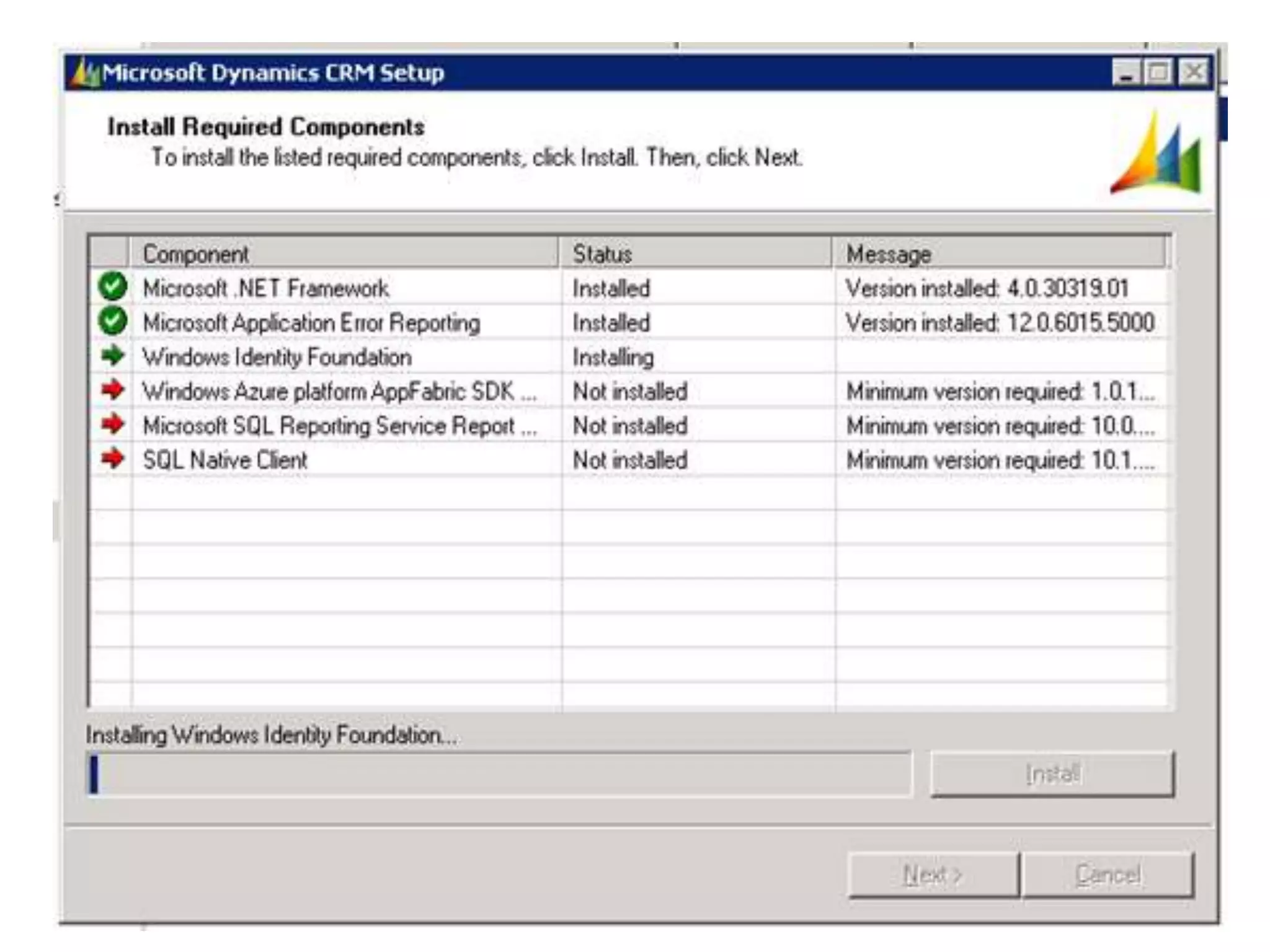
Task: Sort list by Message column header
Action: [x=998, y=253]
